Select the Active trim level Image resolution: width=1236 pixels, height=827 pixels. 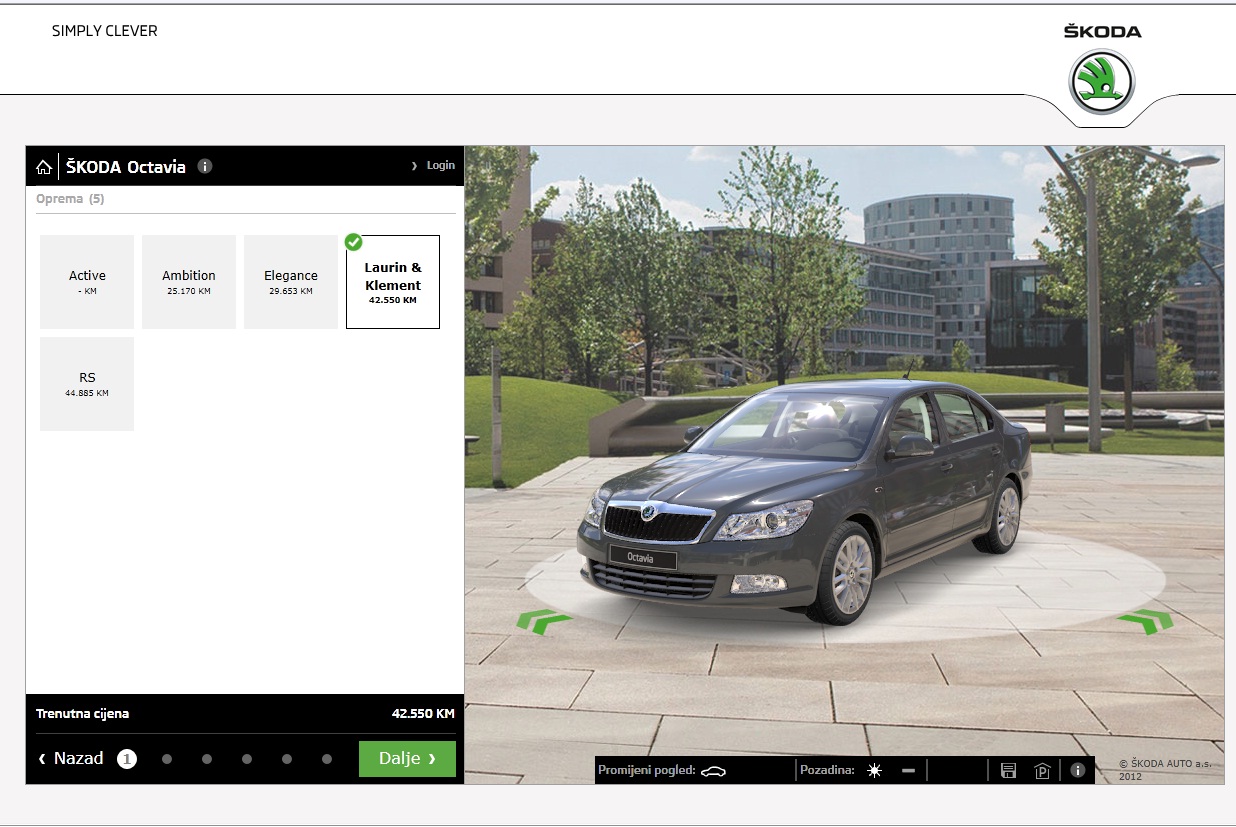coord(87,282)
